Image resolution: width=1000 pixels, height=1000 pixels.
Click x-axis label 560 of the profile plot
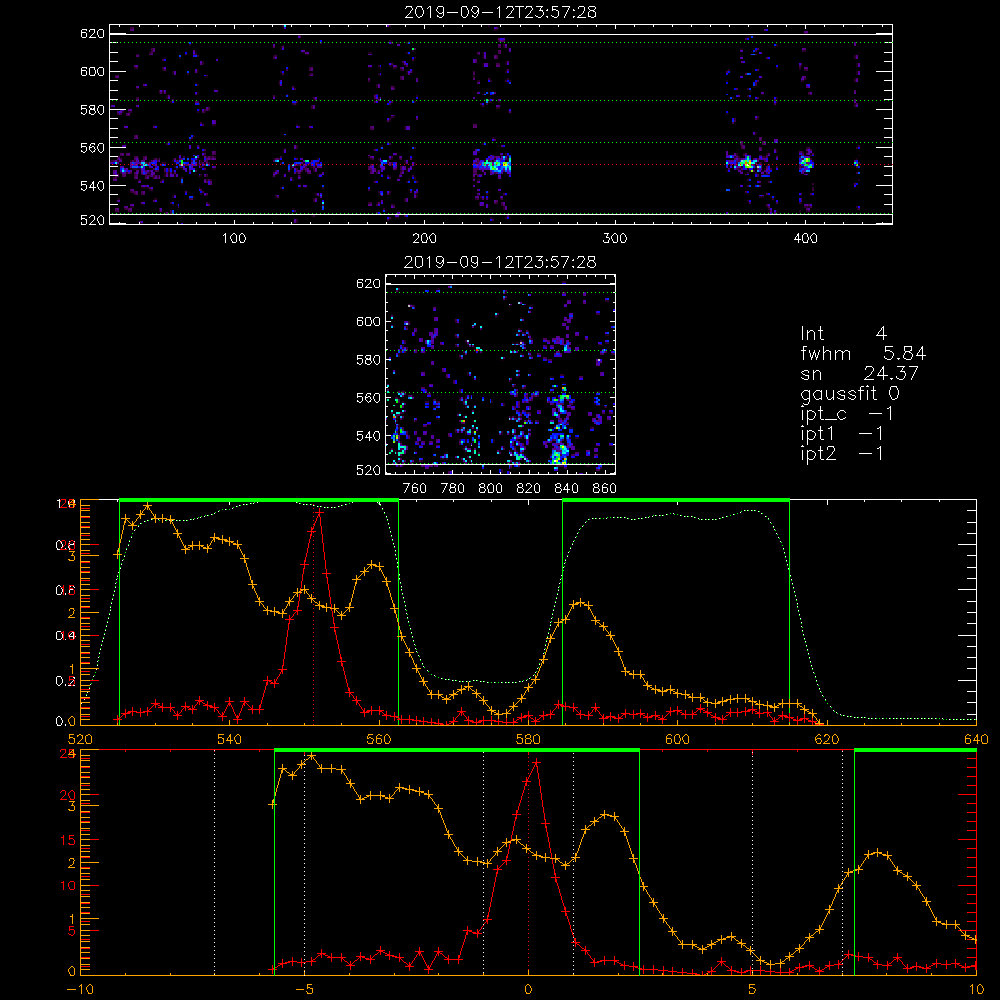(x=379, y=740)
